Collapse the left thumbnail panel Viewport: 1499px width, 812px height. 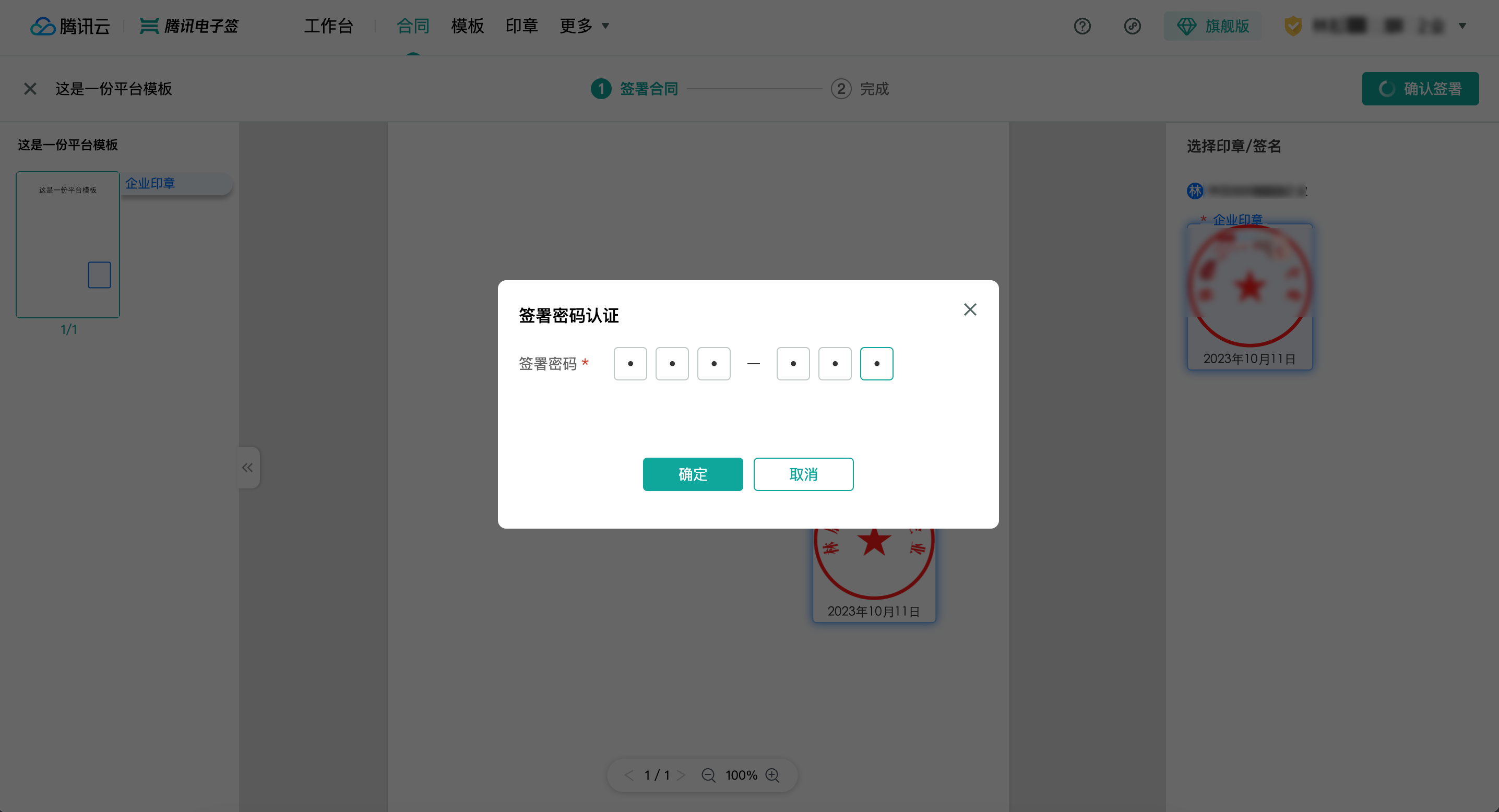(247, 467)
